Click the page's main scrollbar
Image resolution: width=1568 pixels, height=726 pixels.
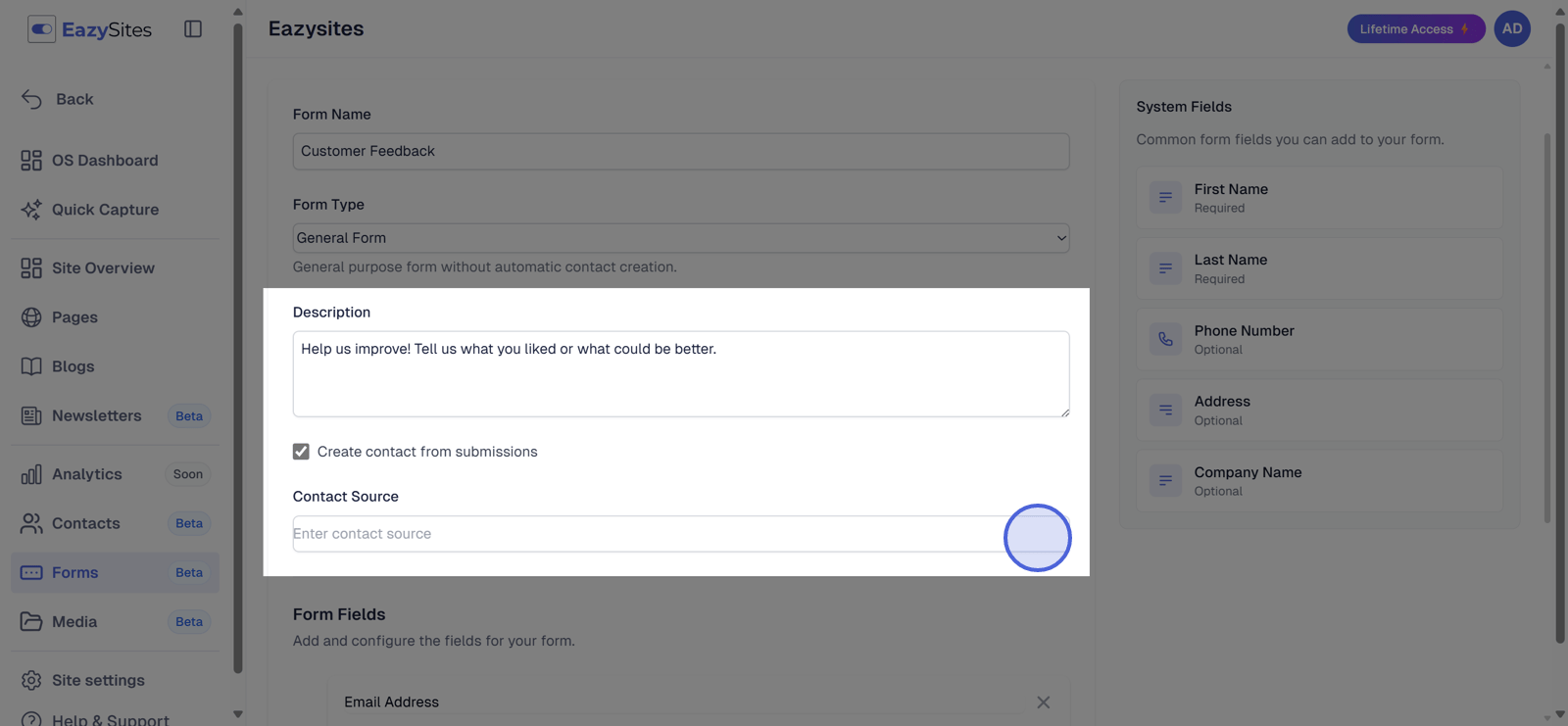point(1560,333)
